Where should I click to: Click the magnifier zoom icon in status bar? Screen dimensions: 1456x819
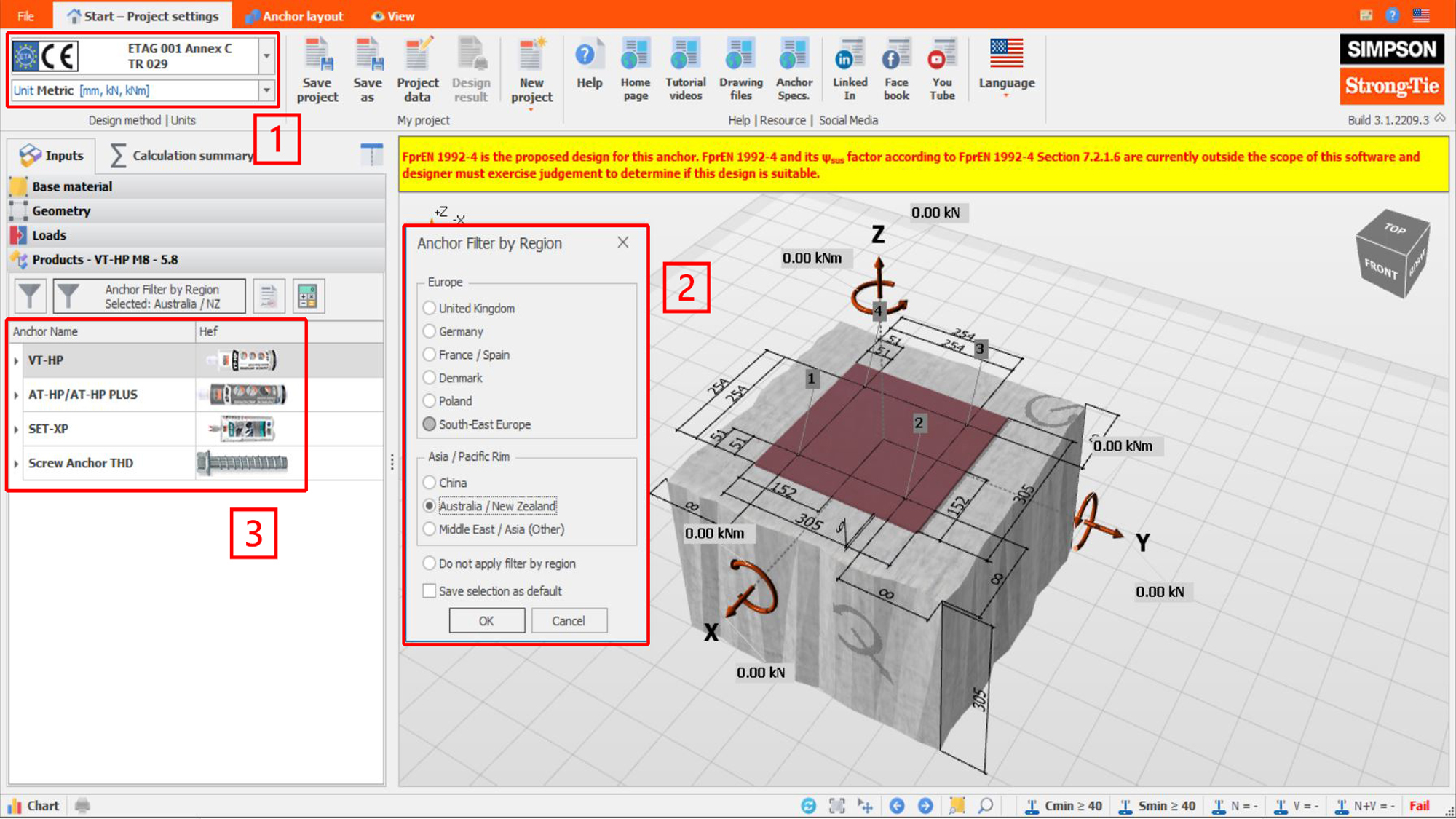986,805
